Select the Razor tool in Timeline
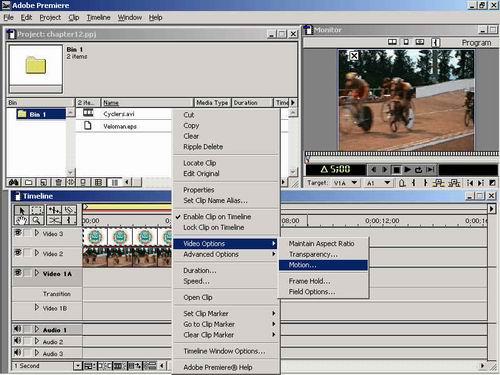 coord(69,211)
